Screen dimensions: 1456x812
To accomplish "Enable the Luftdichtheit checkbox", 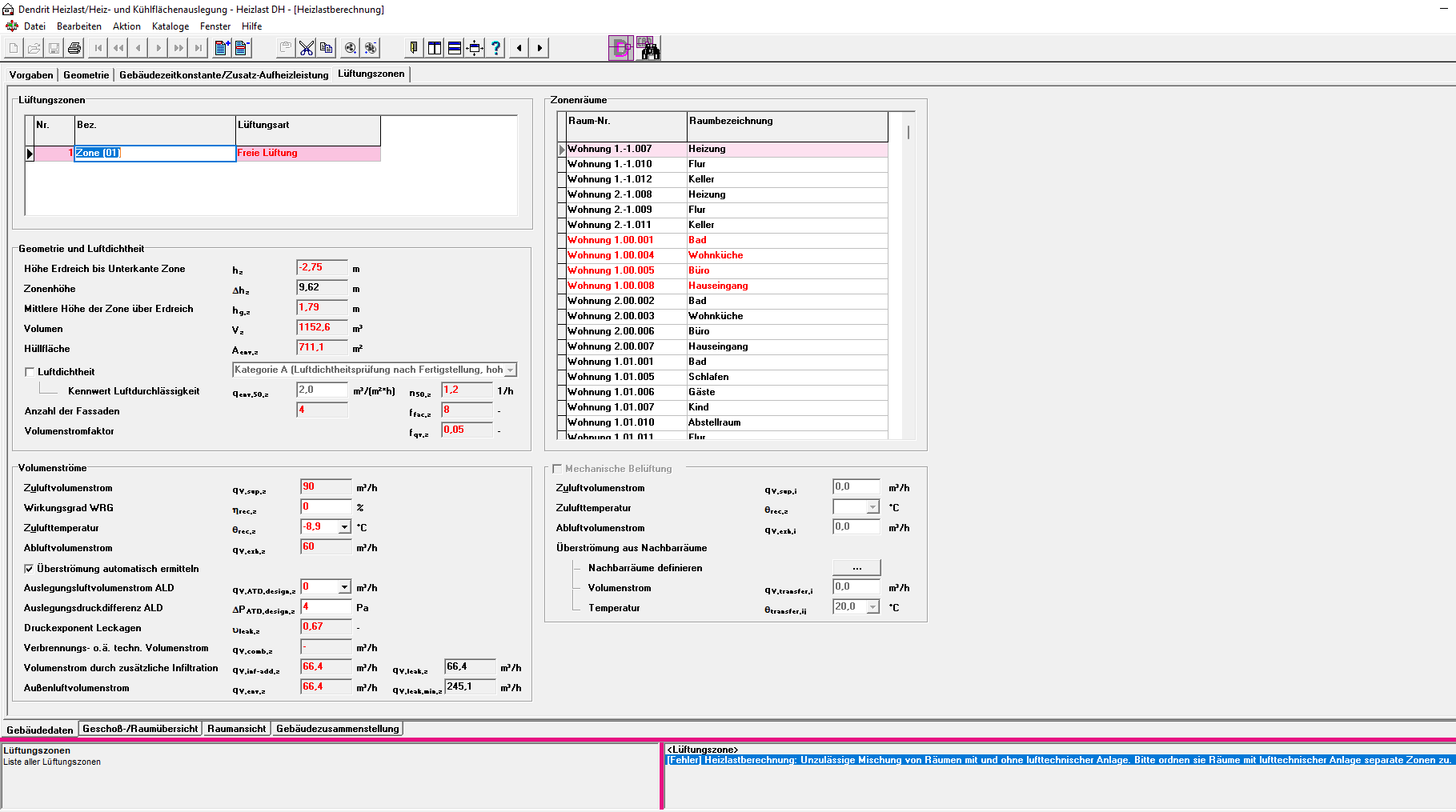I will coord(30,372).
